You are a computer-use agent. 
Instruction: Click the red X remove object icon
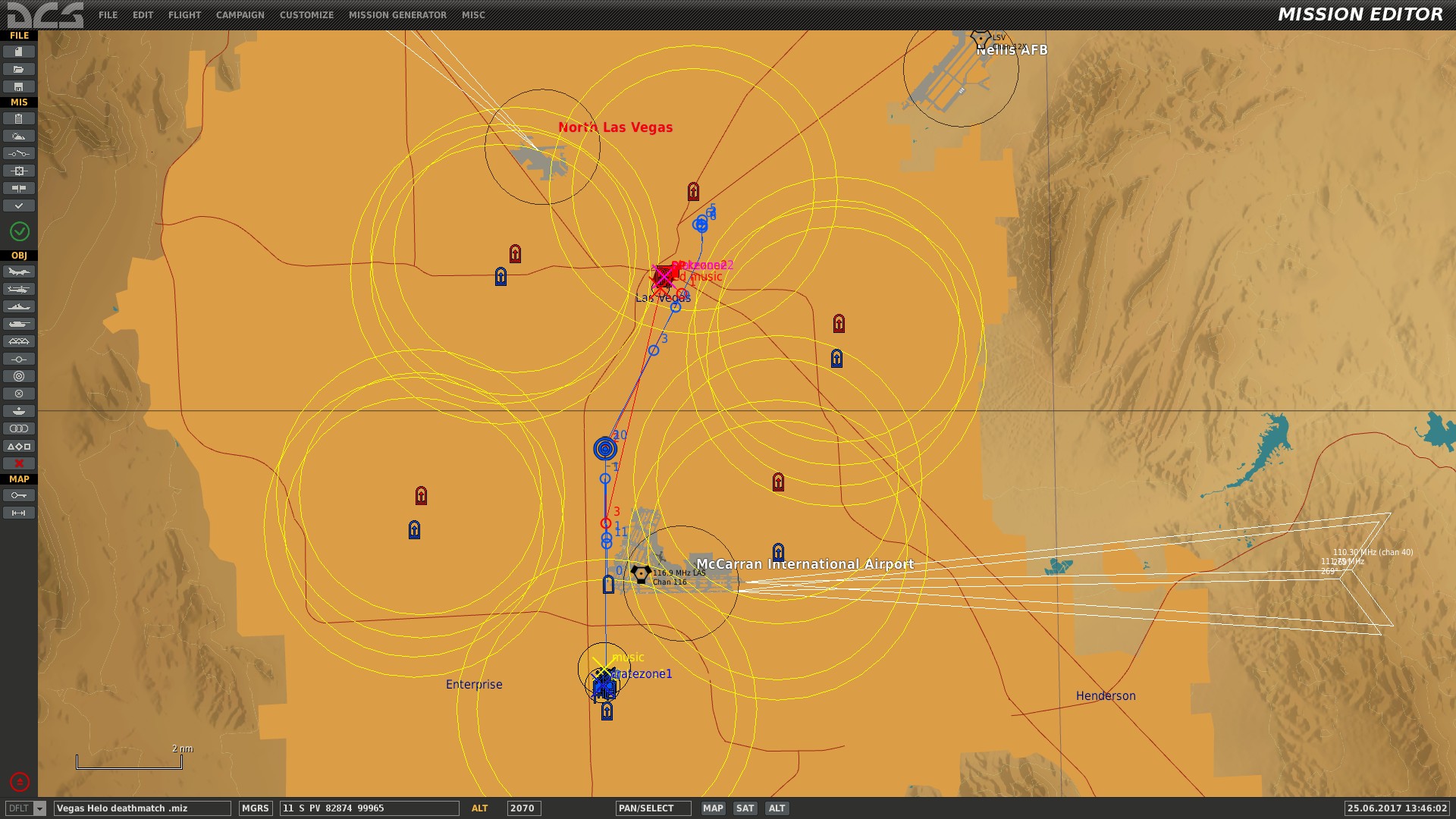19,463
